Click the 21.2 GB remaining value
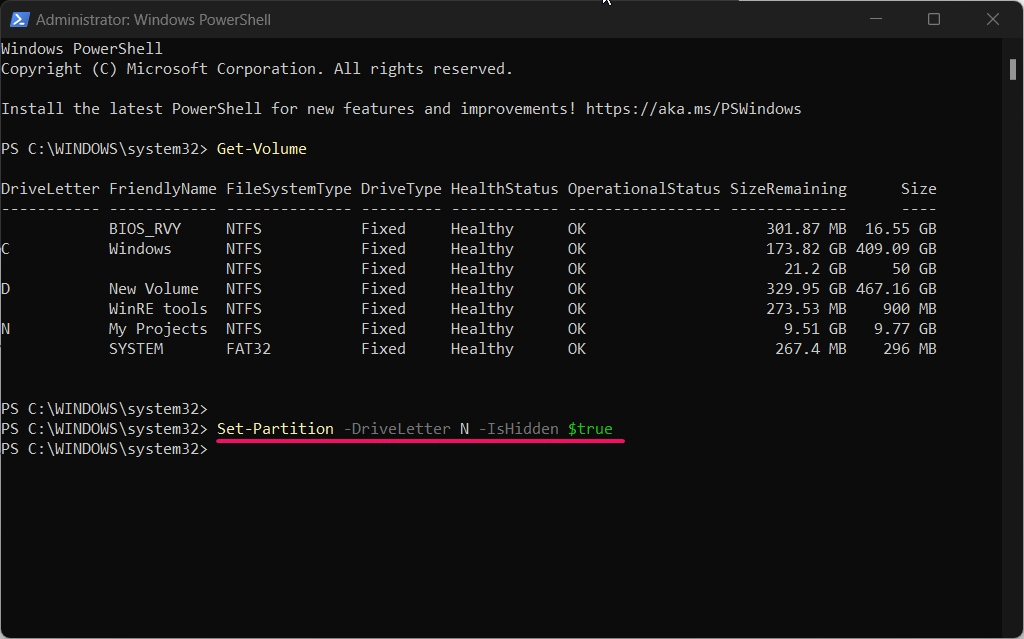Image resolution: width=1024 pixels, height=639 pixels. (x=815, y=269)
